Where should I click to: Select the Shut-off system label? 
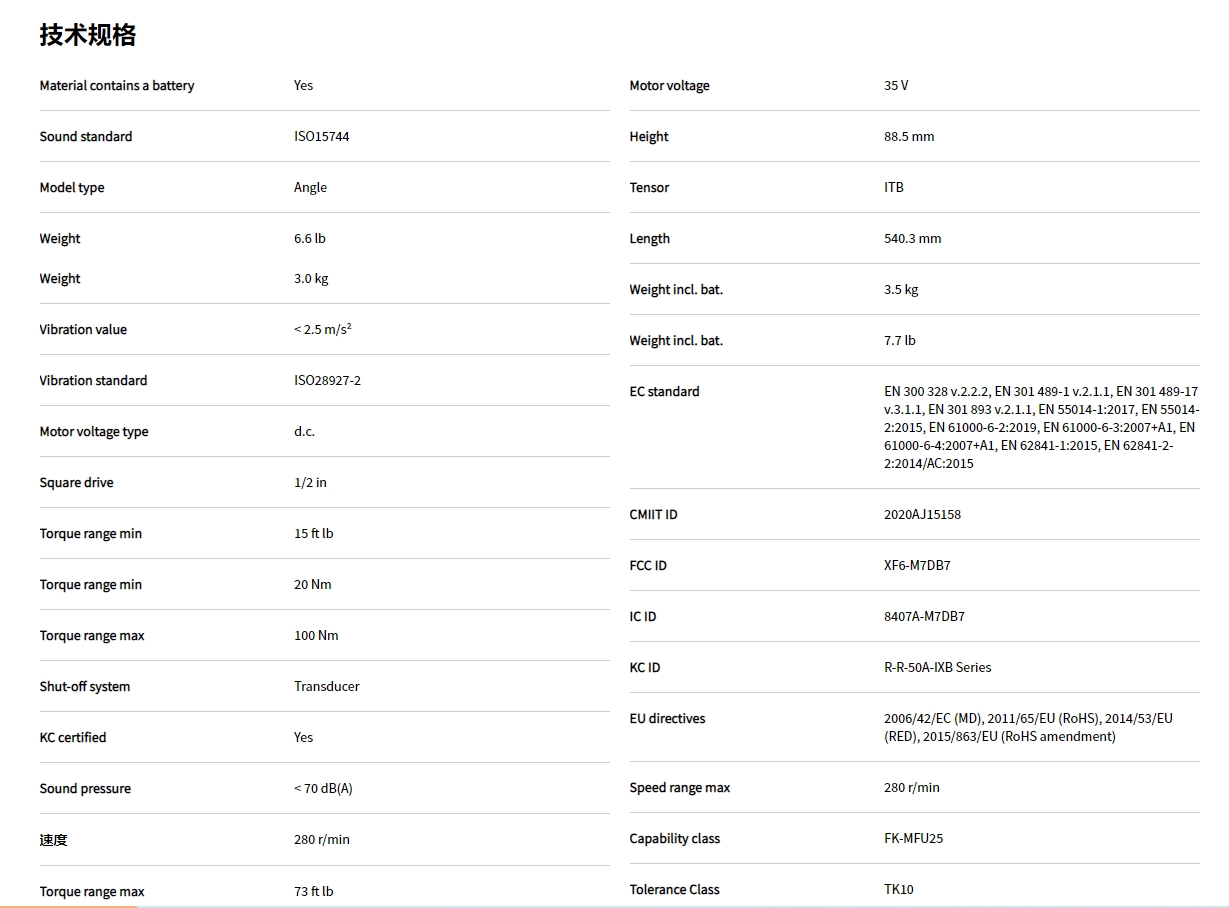[85, 687]
